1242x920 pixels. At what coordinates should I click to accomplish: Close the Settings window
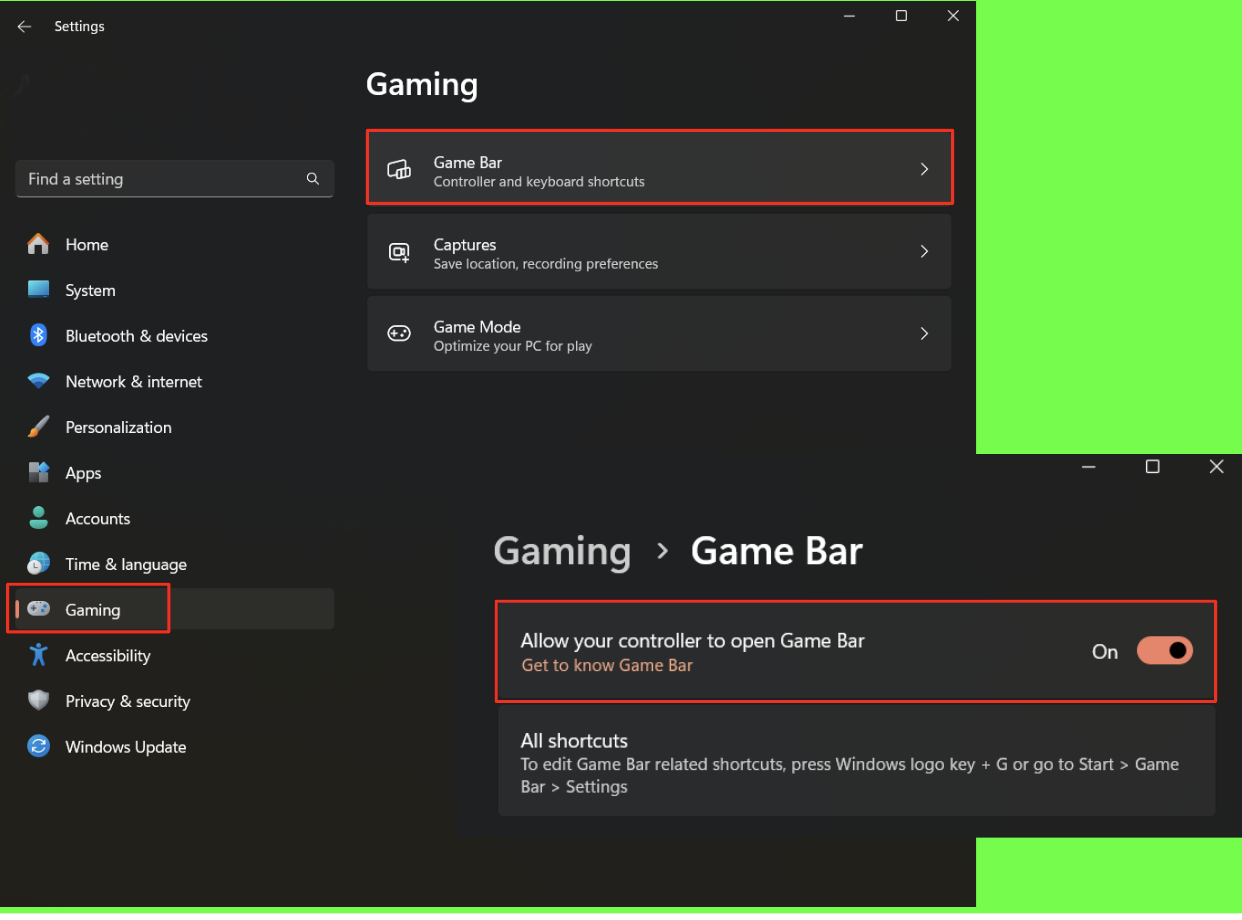(953, 16)
